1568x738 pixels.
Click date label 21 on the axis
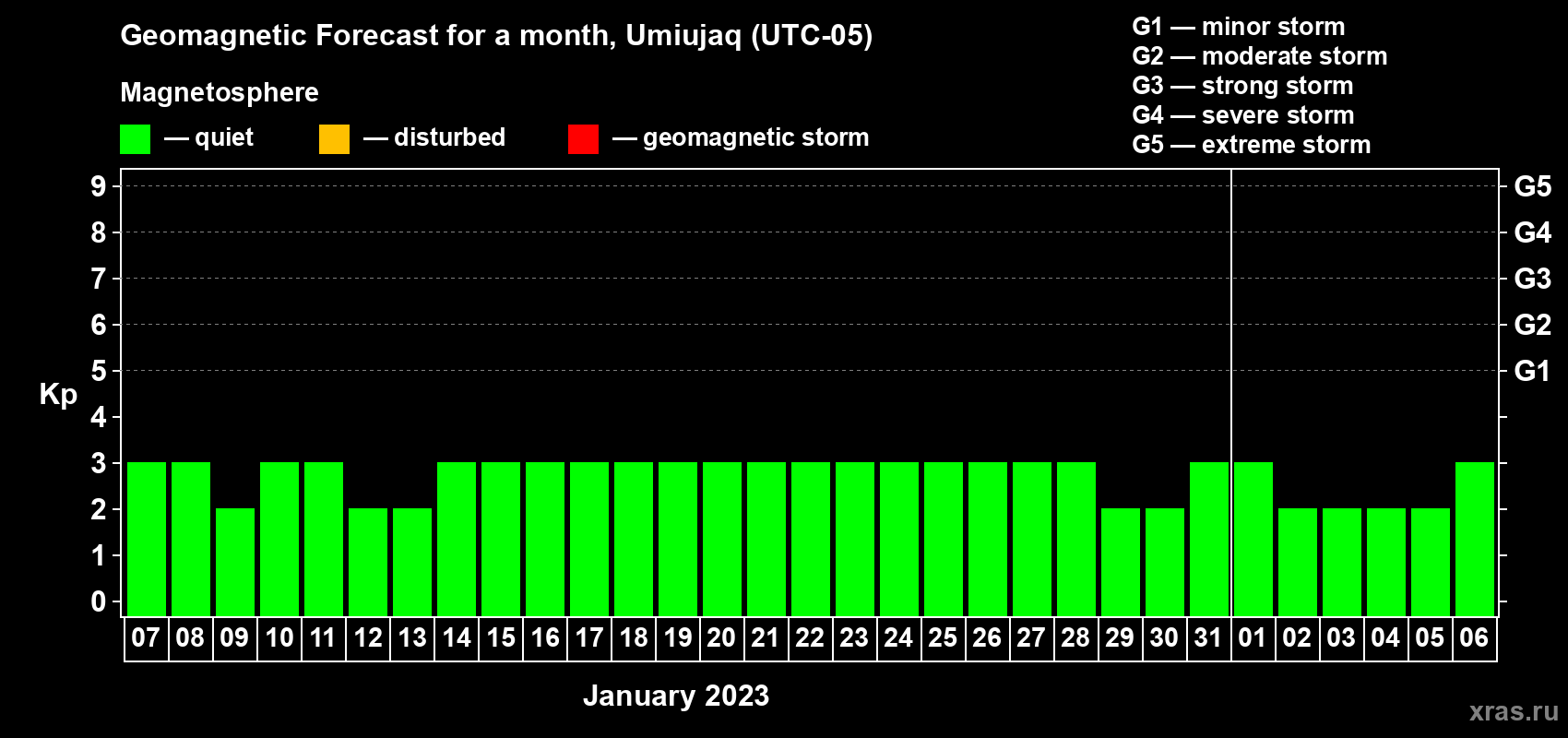coord(766,638)
